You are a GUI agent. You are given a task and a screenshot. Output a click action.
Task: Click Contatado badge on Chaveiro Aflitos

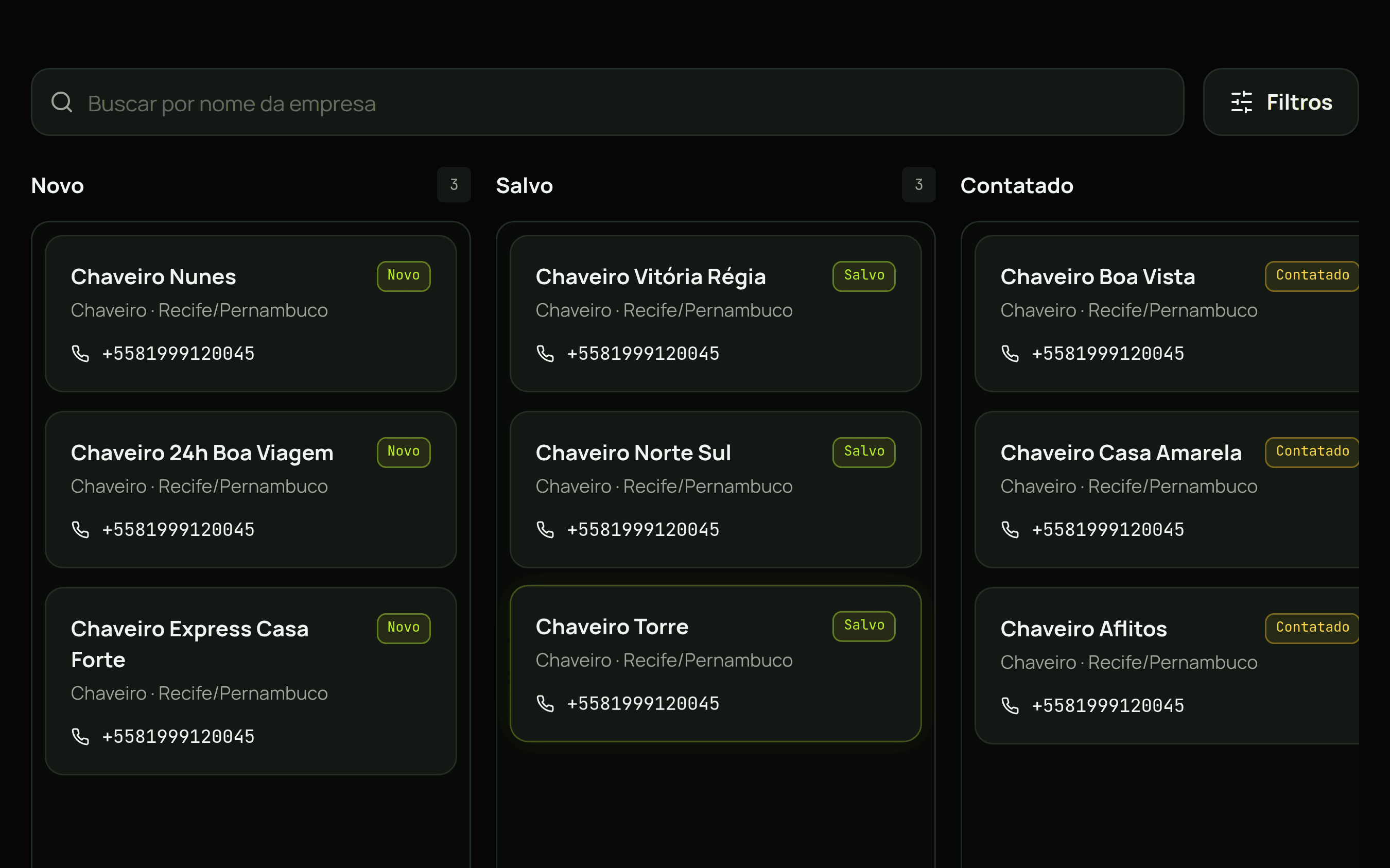[x=1312, y=628]
